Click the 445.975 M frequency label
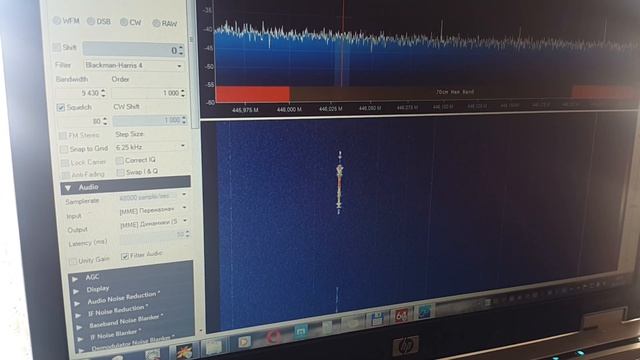This screenshot has width=640, height=360. (x=245, y=110)
